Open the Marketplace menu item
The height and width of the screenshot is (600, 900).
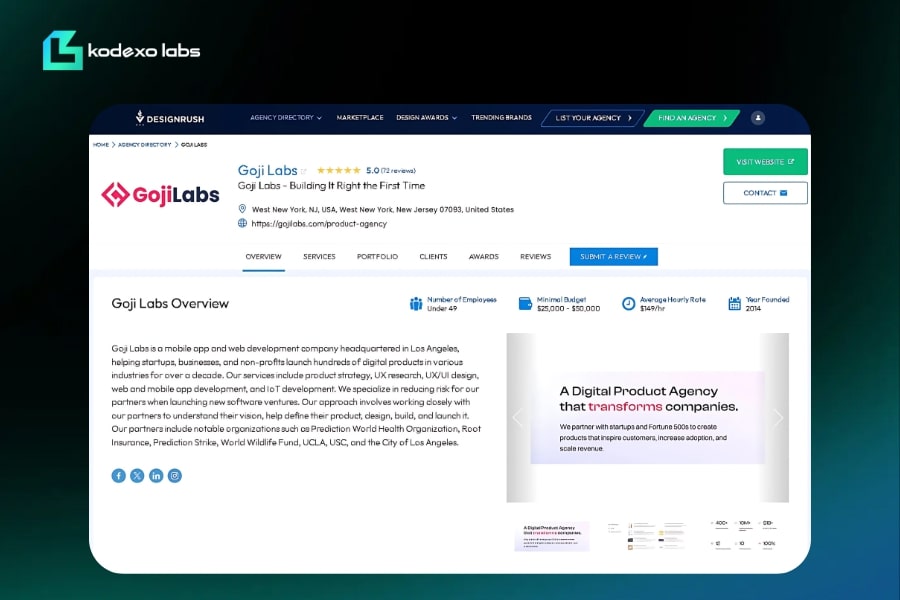click(x=360, y=118)
